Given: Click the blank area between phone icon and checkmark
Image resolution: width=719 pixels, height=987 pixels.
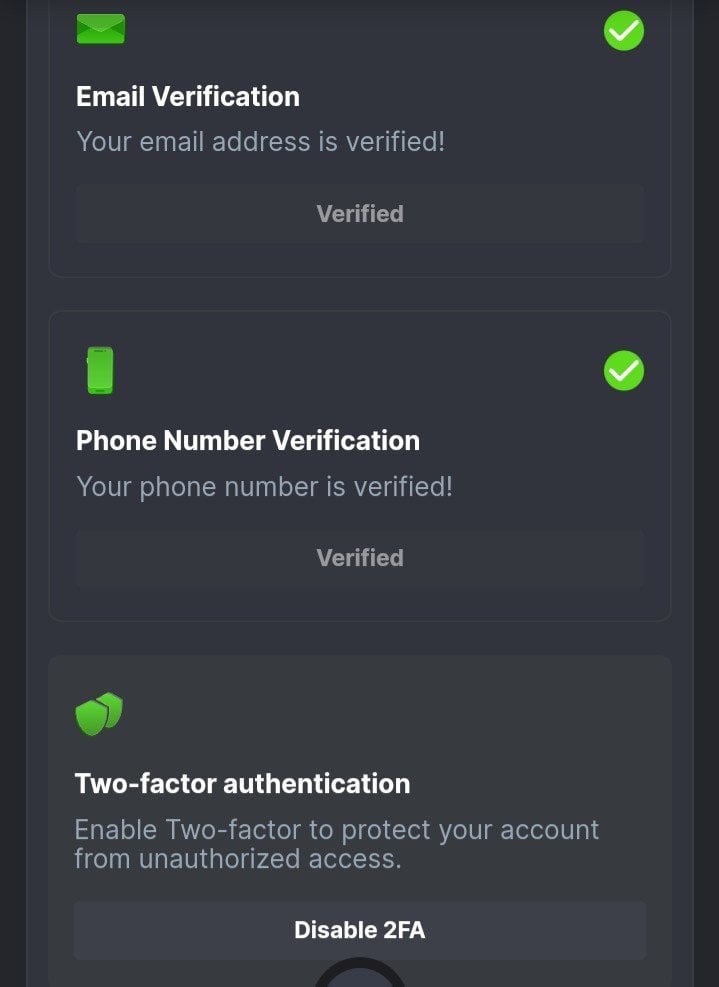Looking at the screenshot, I should [x=360, y=371].
